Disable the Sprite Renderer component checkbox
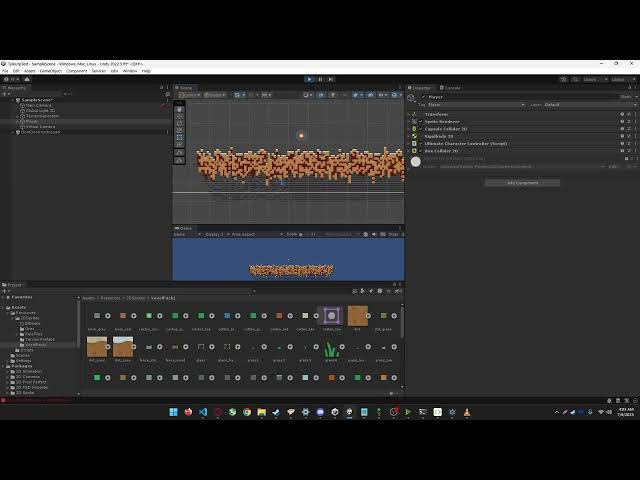640x480 pixels. click(421, 121)
